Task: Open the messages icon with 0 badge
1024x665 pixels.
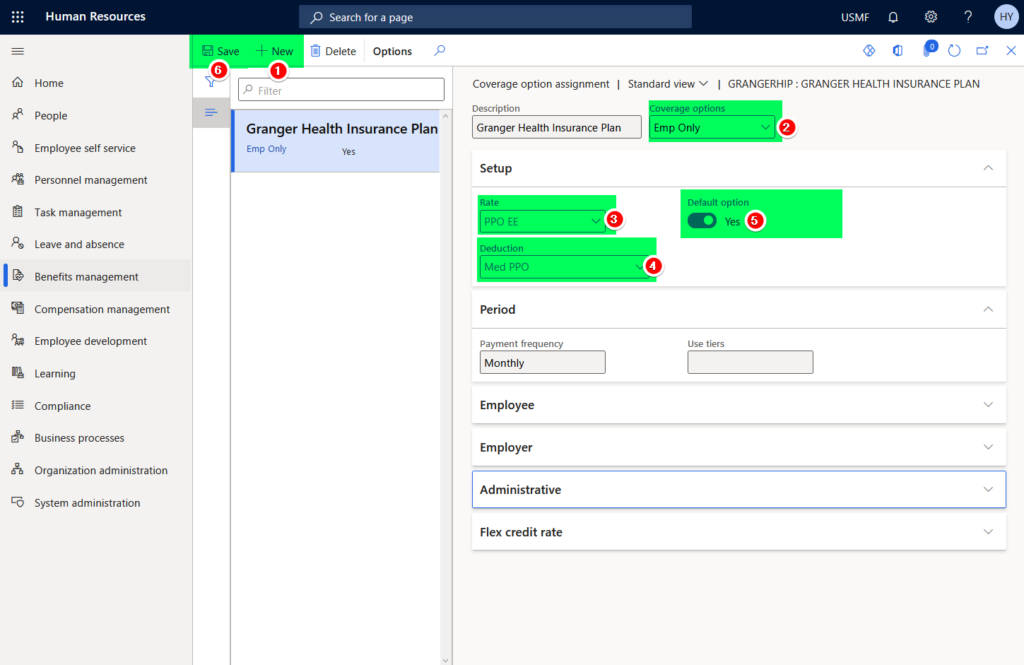Action: point(929,50)
